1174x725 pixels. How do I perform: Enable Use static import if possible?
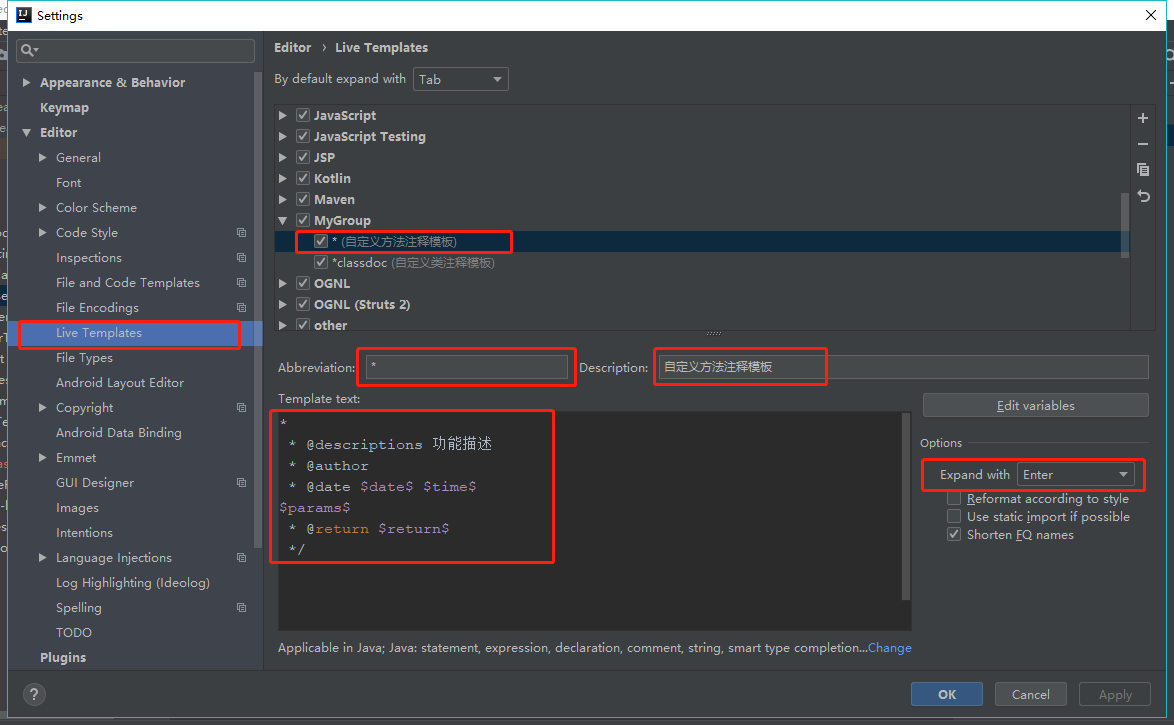[954, 517]
